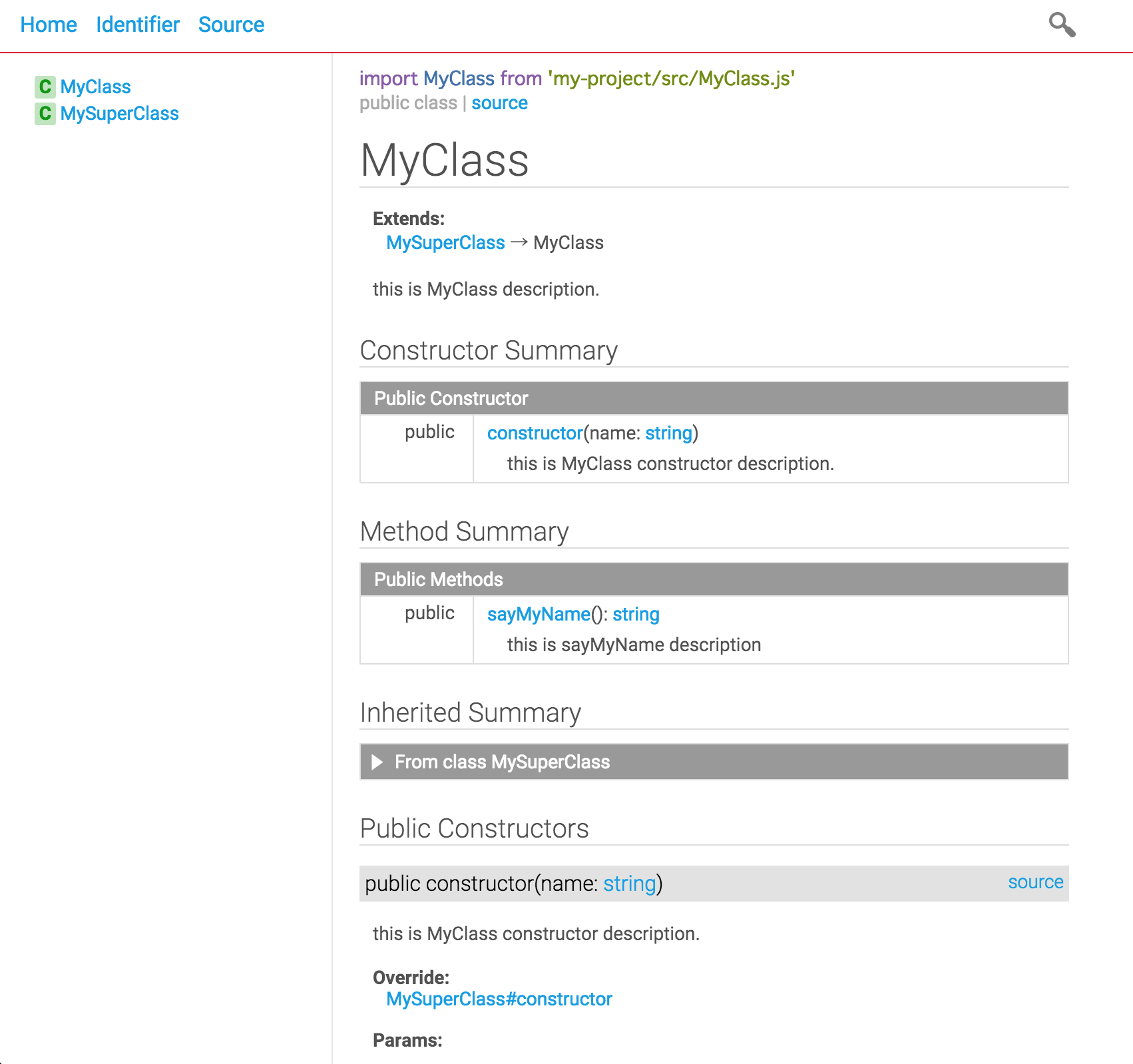Click string type in Public Constructors detail
Screen dimensions: 1133x1064
630,884
